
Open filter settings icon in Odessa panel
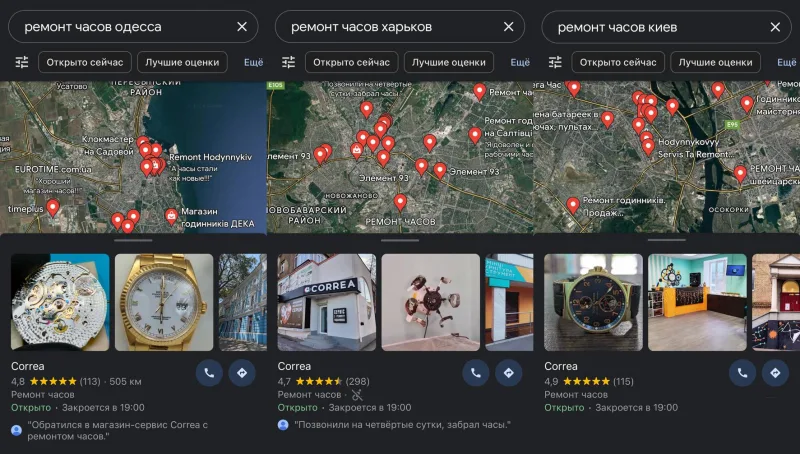click(x=22, y=62)
